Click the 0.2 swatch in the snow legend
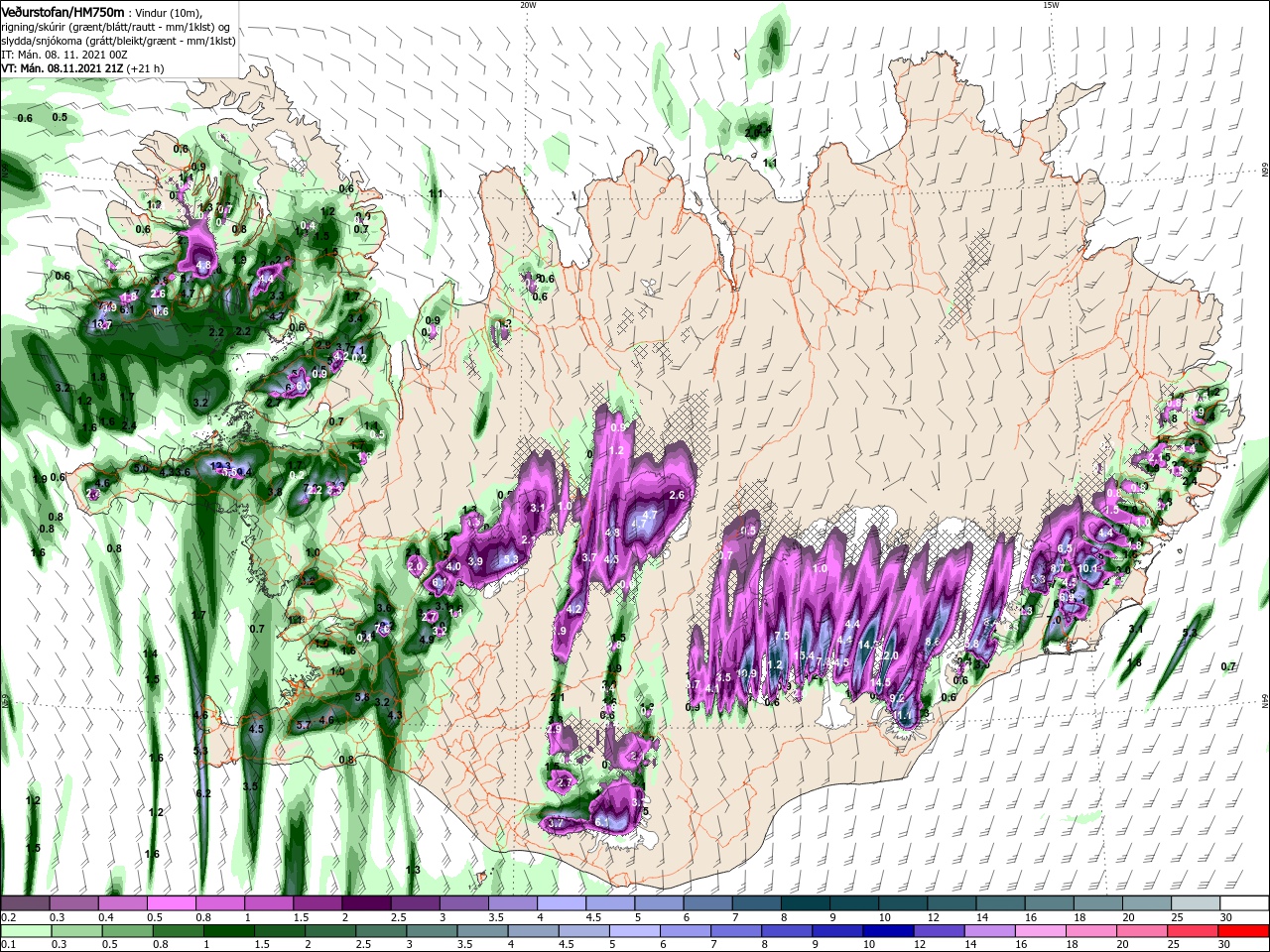This screenshot has height=952, width=1270. 25,902
